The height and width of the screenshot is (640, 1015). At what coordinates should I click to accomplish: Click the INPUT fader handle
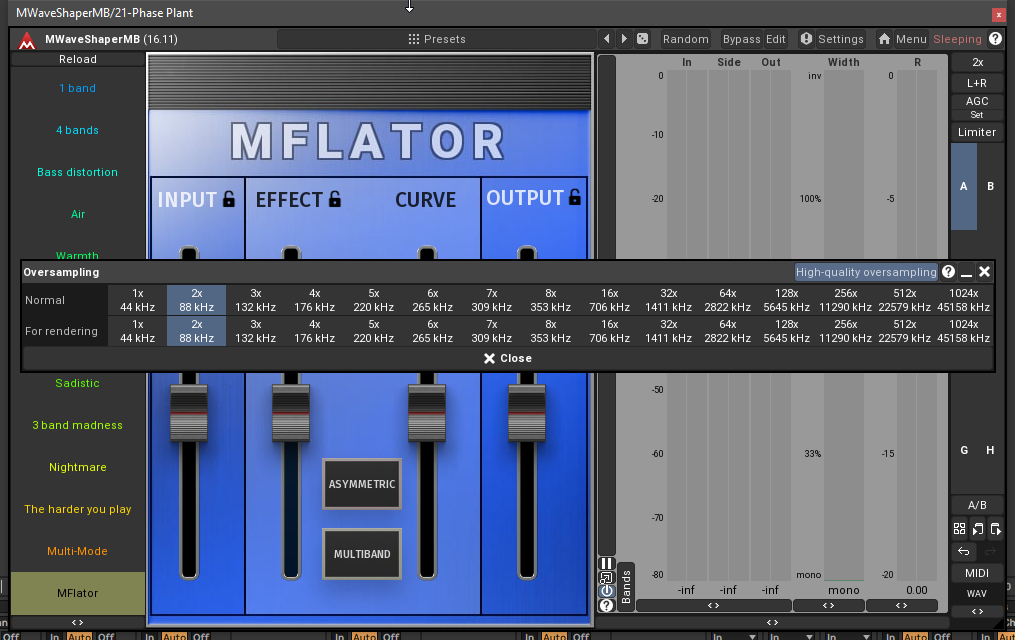[x=189, y=413]
